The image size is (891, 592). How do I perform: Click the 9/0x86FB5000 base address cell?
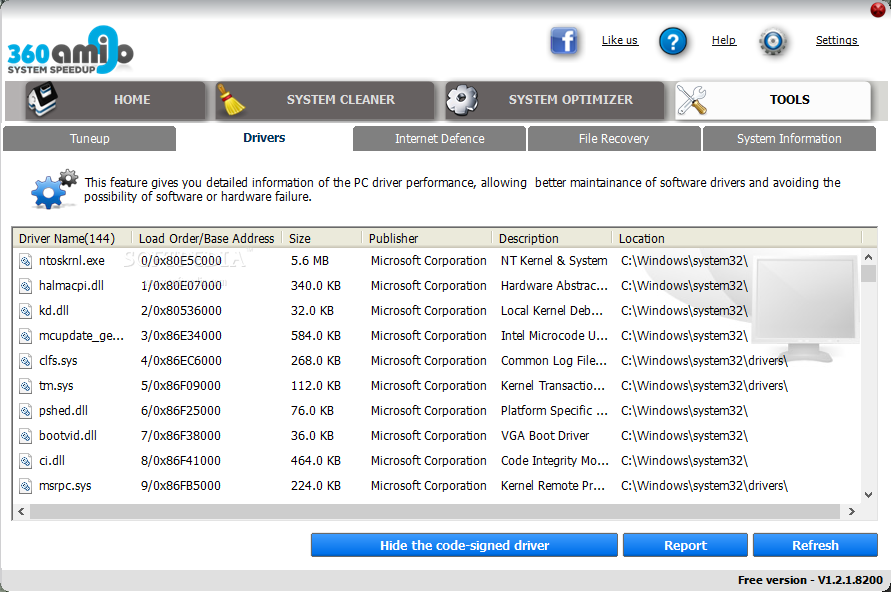tap(181, 486)
